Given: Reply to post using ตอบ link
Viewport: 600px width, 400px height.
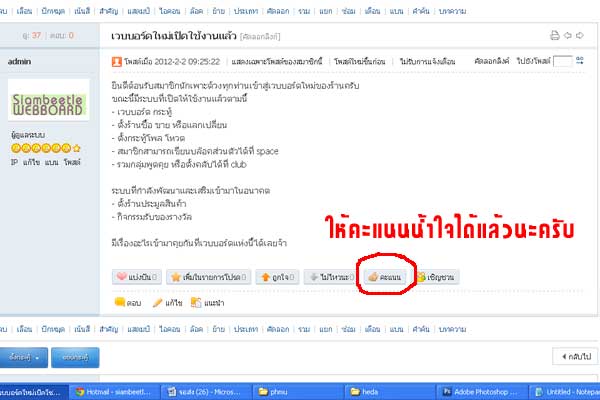Looking at the screenshot, I should (x=126, y=301).
